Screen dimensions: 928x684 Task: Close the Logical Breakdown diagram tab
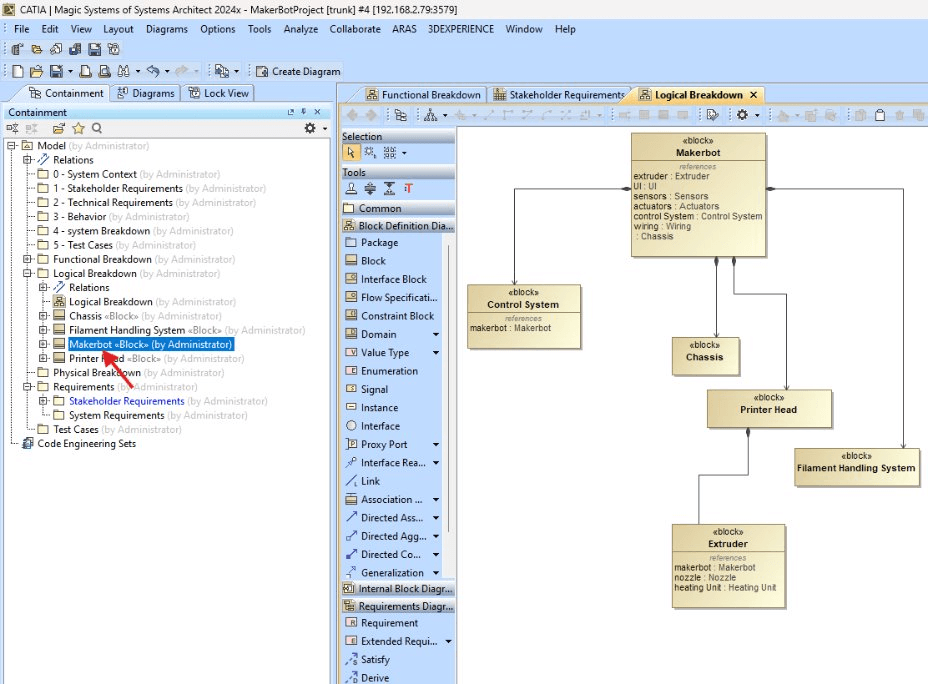point(753,95)
